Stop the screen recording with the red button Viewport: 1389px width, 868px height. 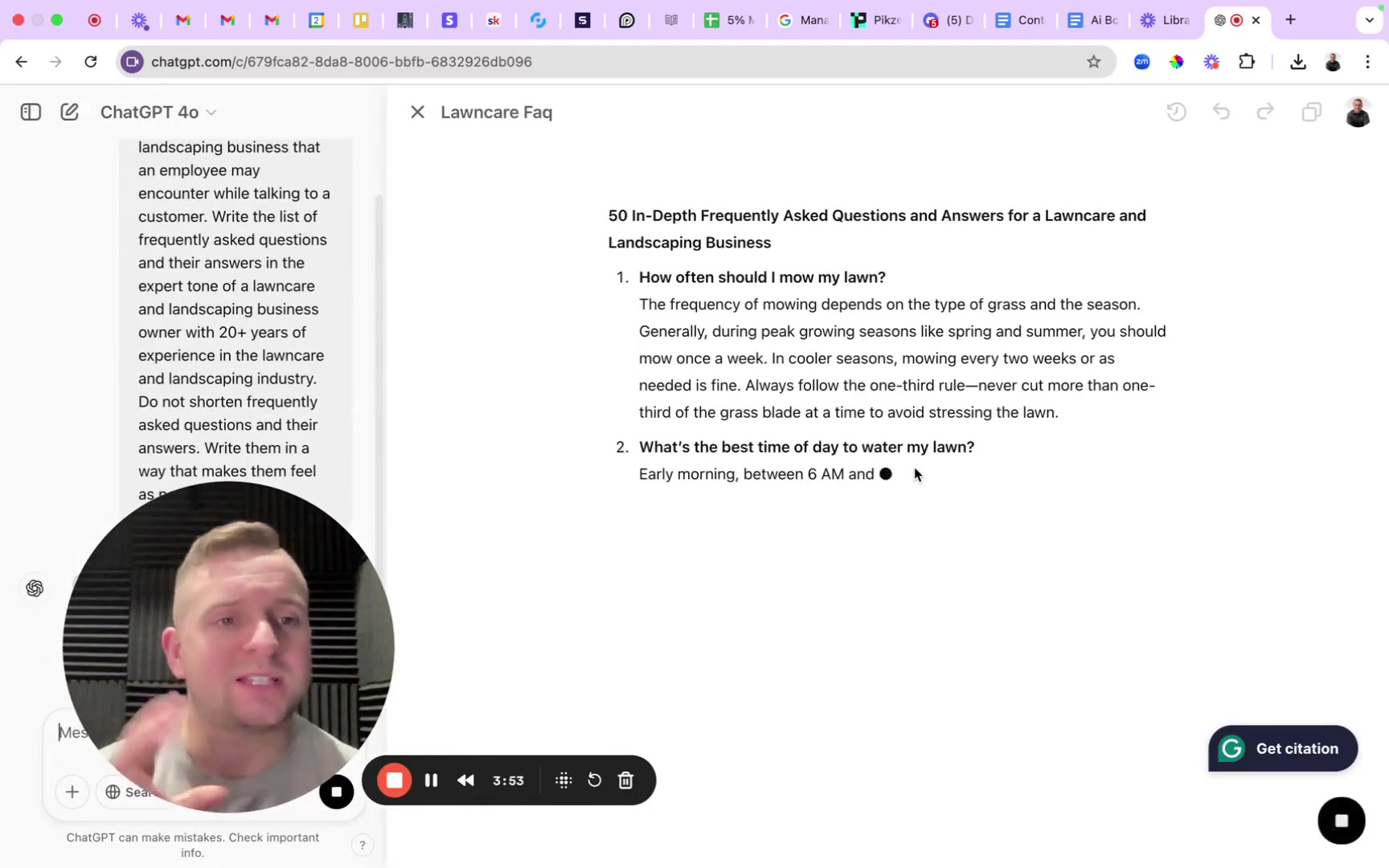tap(394, 780)
